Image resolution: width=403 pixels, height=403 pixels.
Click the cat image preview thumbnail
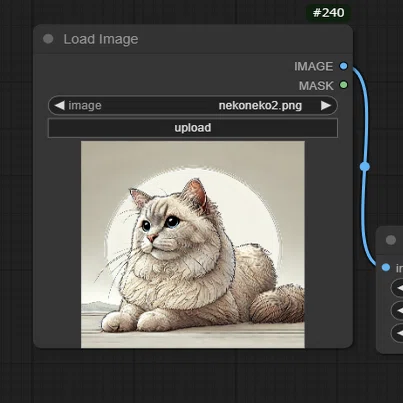click(193, 245)
